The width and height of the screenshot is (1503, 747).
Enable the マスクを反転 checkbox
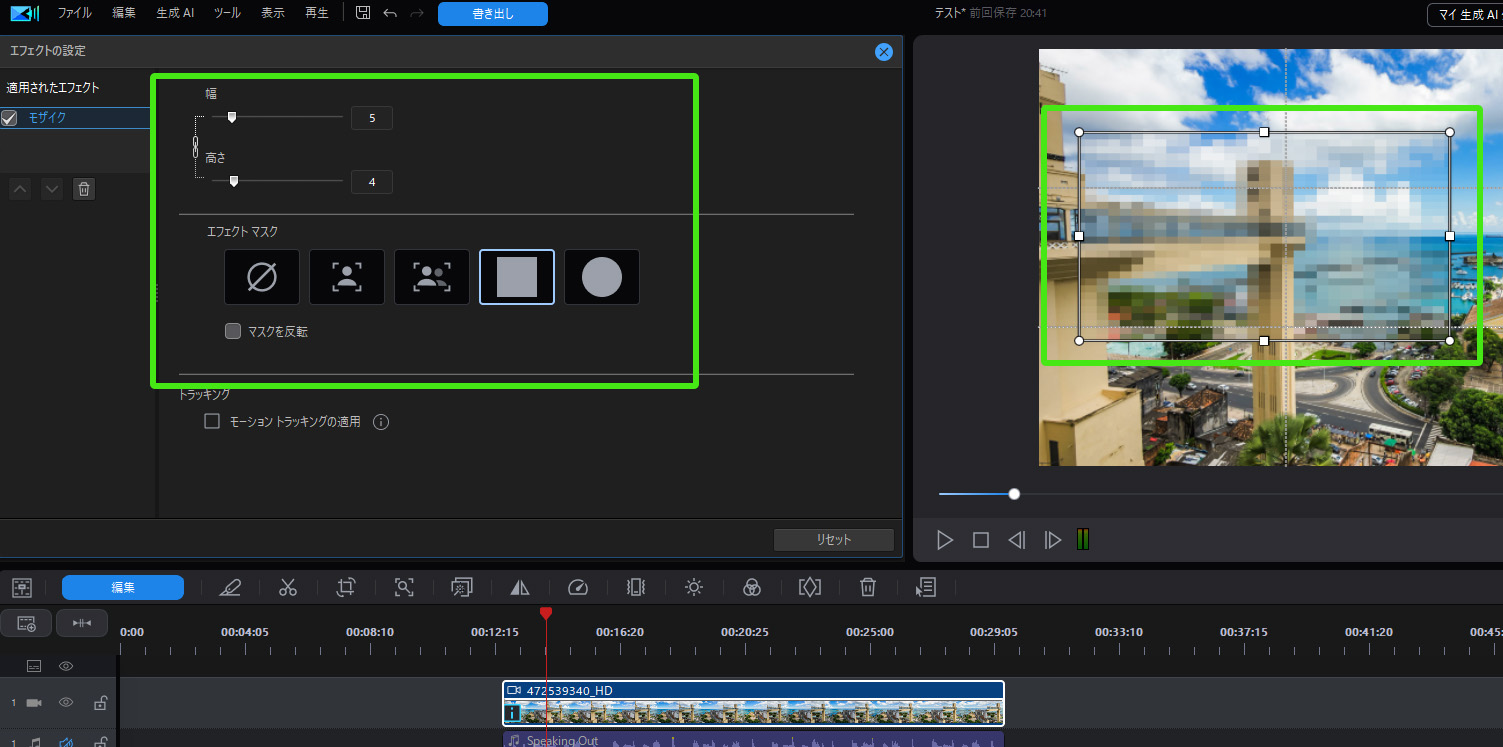233,331
